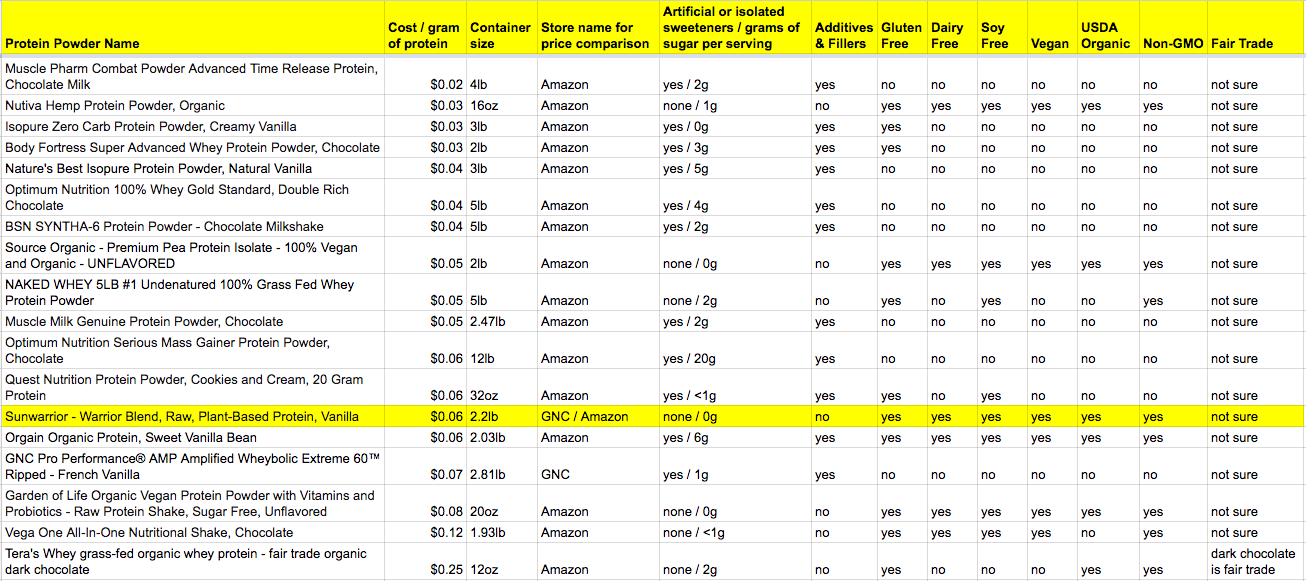The image size is (1306, 581).
Task: Select the Muscle Pharm Combat Powder name cell
Action: [x=193, y=76]
